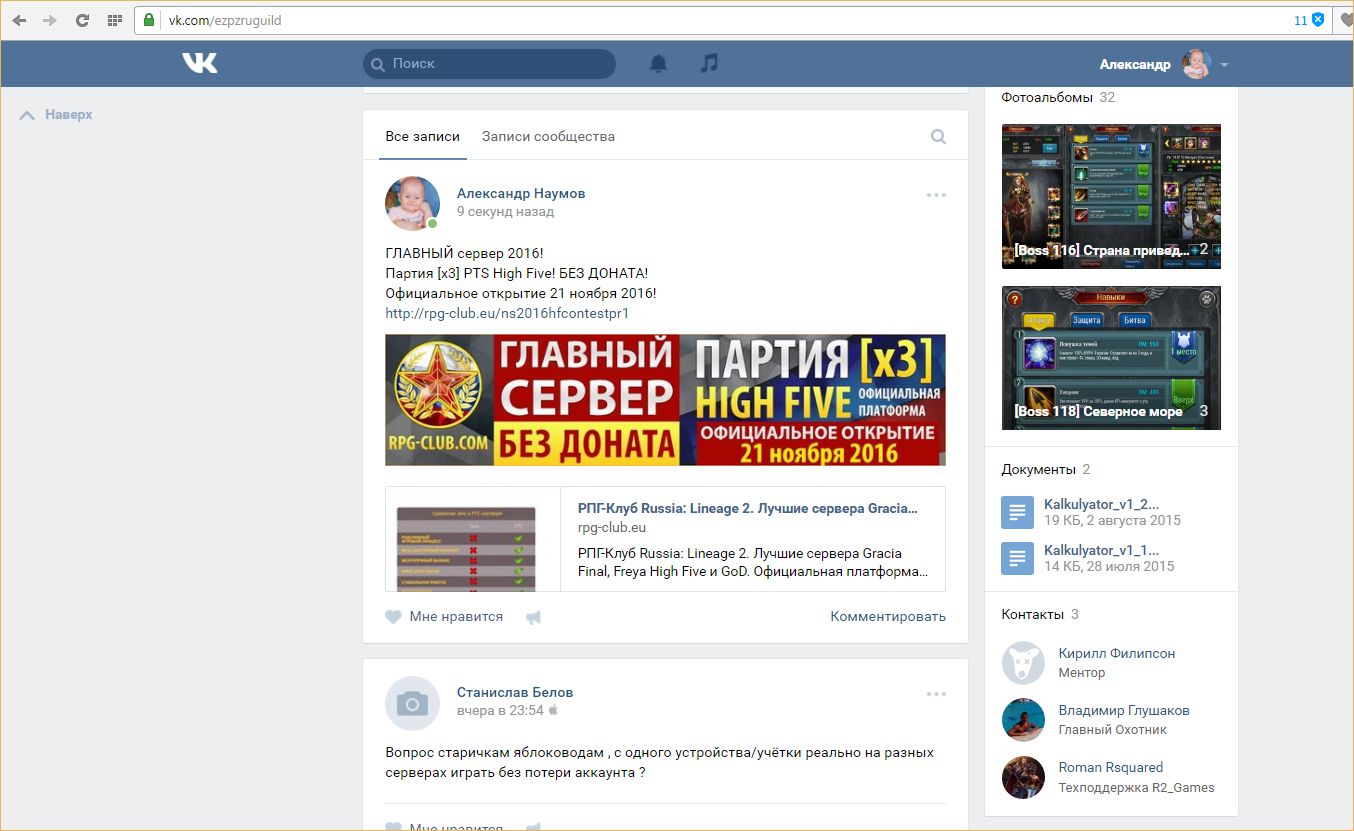Viewport: 1354px width, 831px height.
Task: Like Наумов's post with Мне нравится
Action: point(444,617)
